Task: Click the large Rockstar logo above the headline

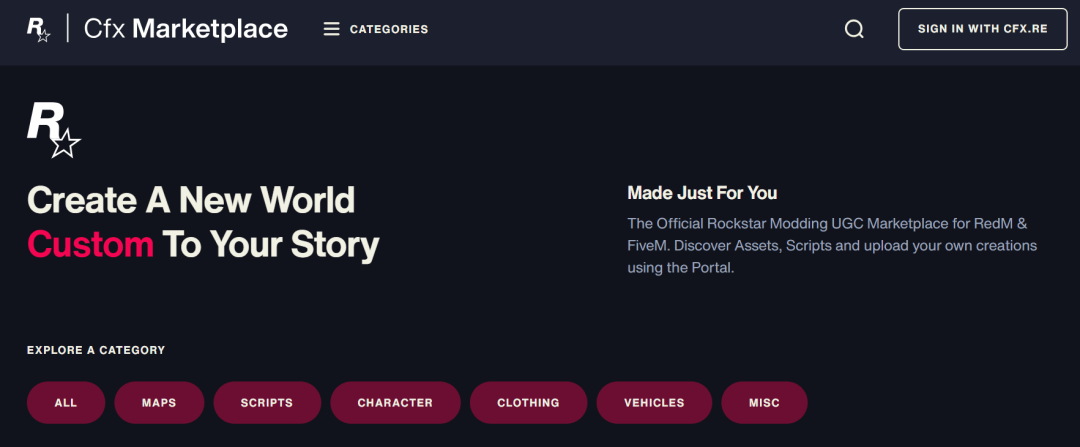Action: pyautogui.click(x=53, y=129)
